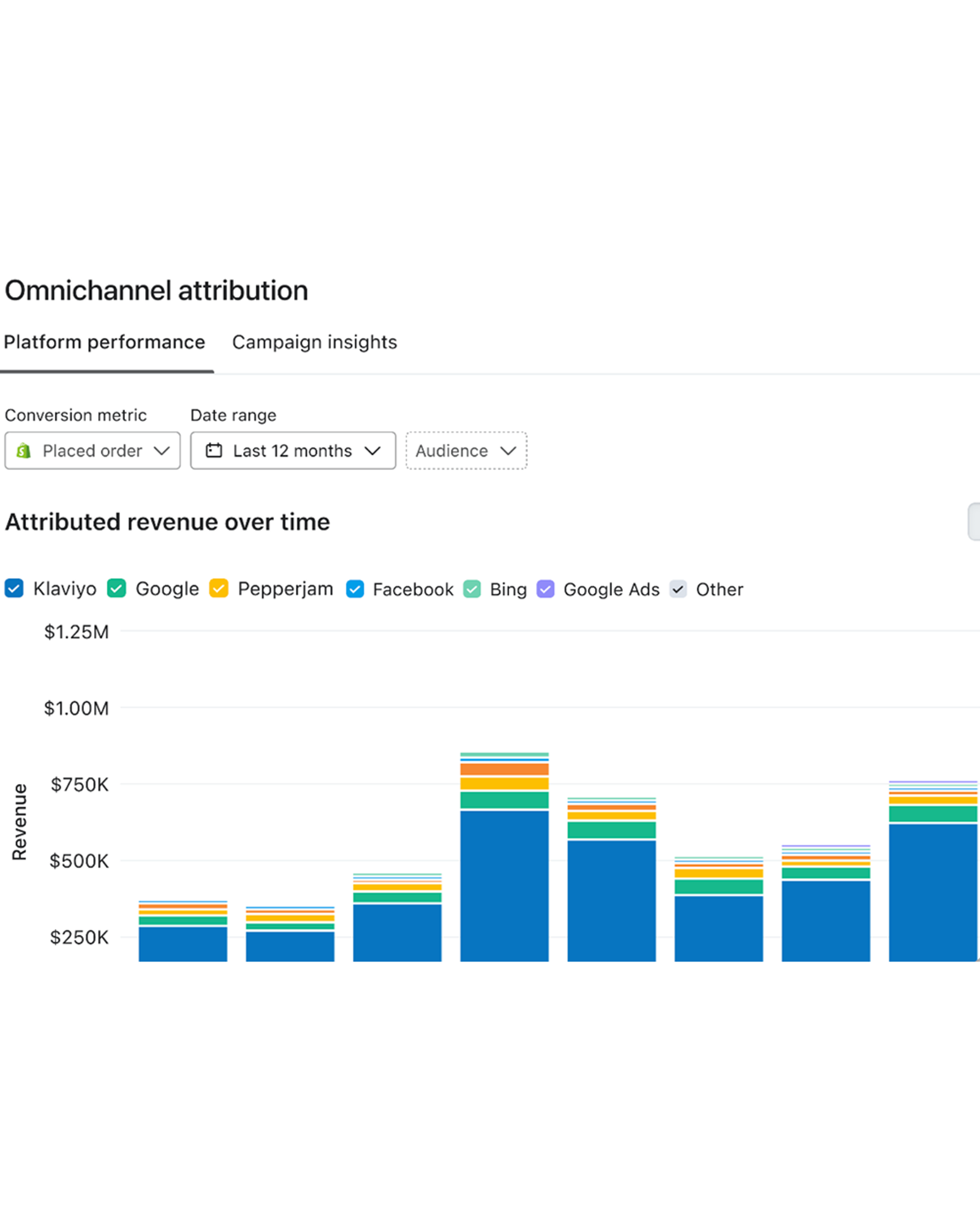Viewport: 980px width, 1225px height.
Task: Uncheck the Google Ads checkbox
Action: coord(546,589)
